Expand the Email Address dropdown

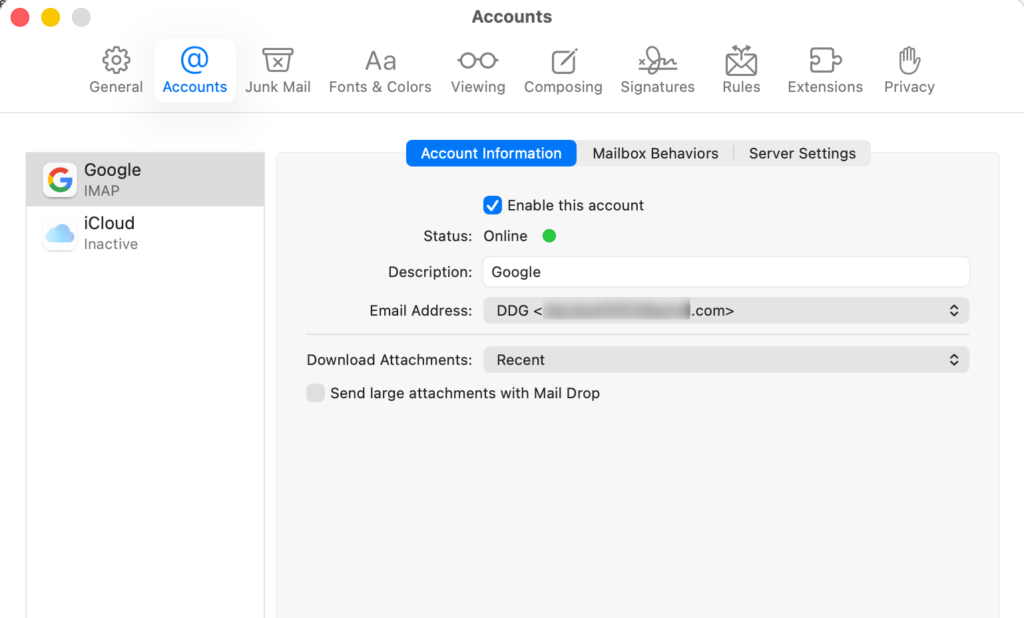point(726,311)
